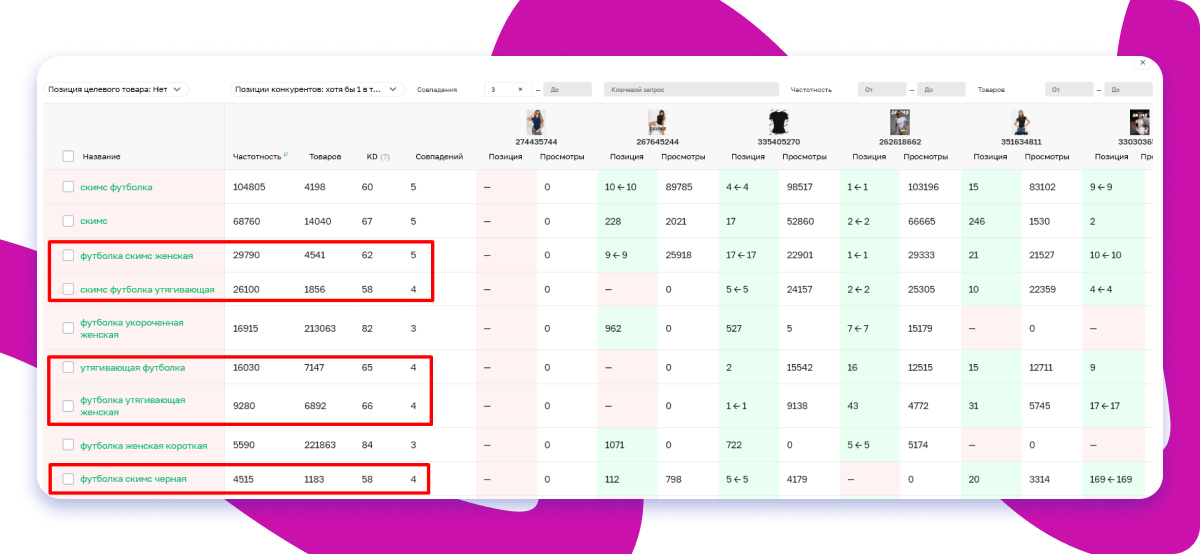Expand the Позиции конкурентов dropdown
Image resolution: width=1200 pixels, height=554 pixels.
317,89
